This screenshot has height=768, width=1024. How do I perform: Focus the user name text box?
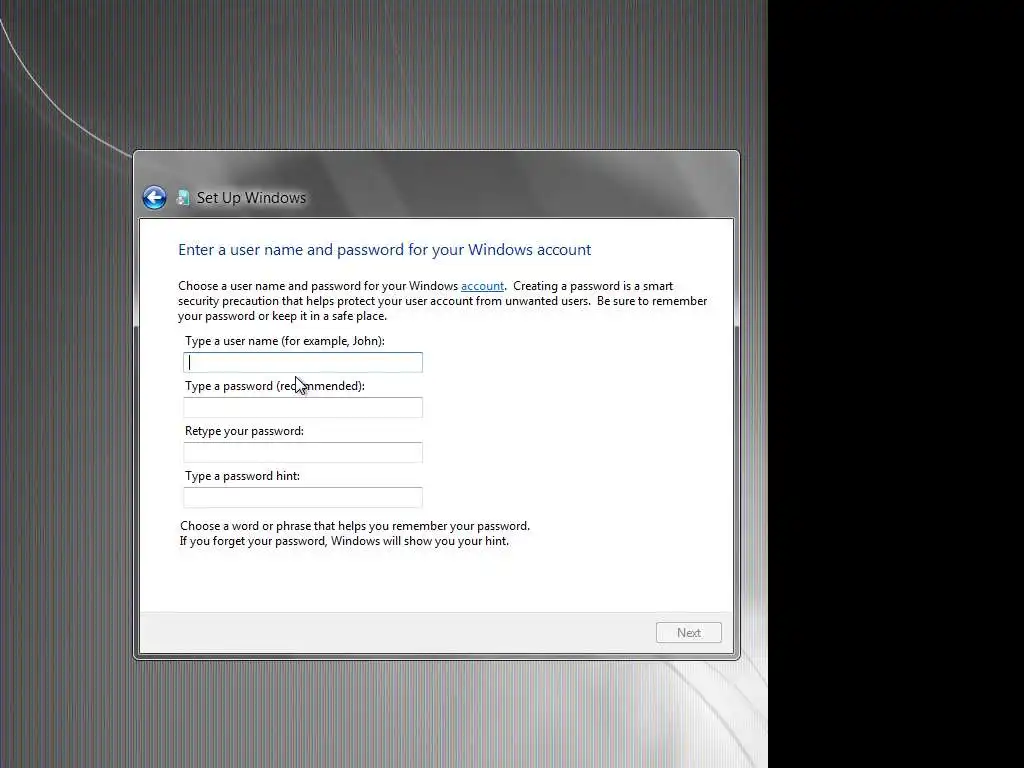[x=303, y=362]
